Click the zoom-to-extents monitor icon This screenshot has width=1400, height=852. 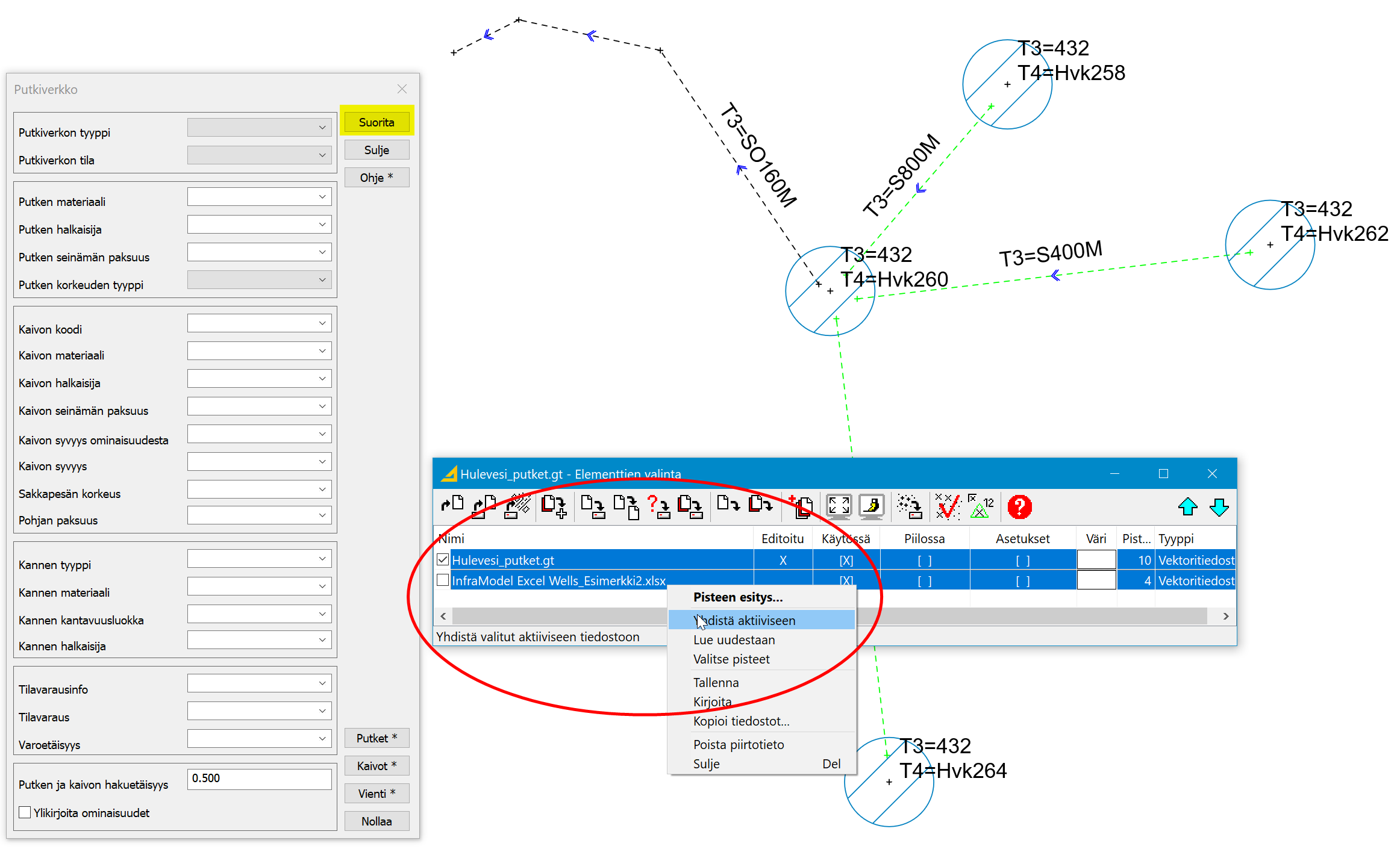[x=838, y=506]
